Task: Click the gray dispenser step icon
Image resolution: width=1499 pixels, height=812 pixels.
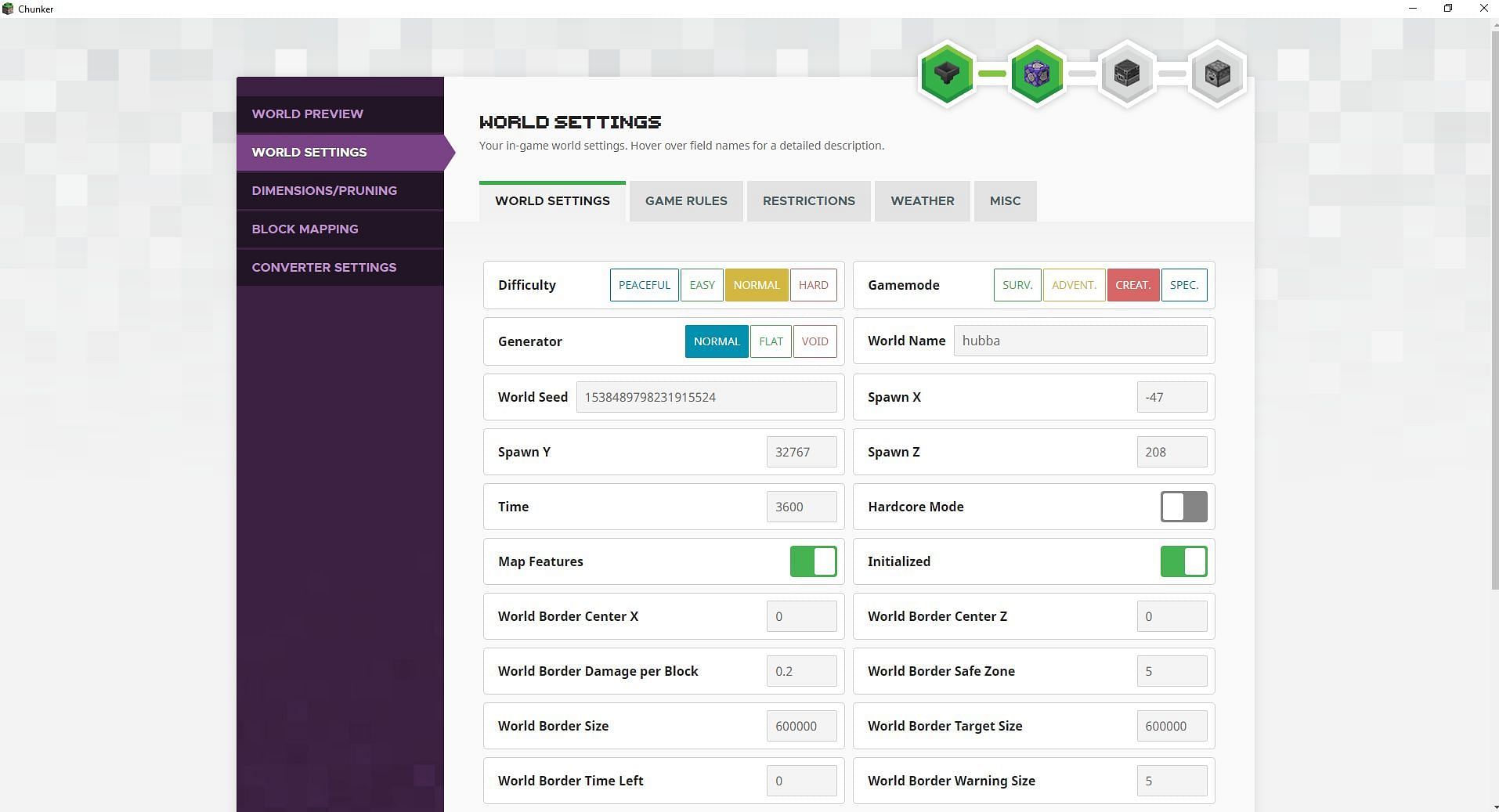Action: pos(1217,74)
